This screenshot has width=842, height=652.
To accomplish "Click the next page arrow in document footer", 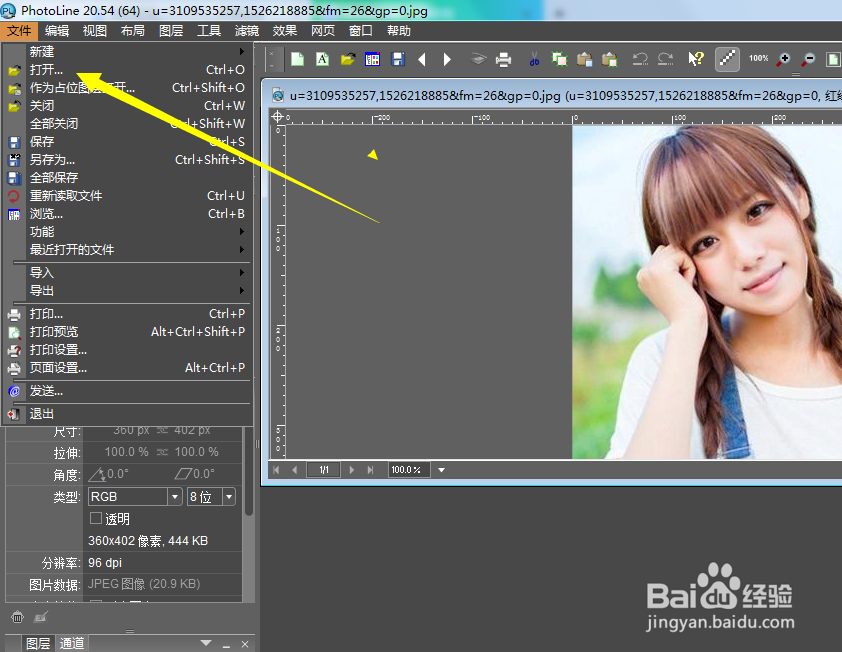I will [352, 470].
